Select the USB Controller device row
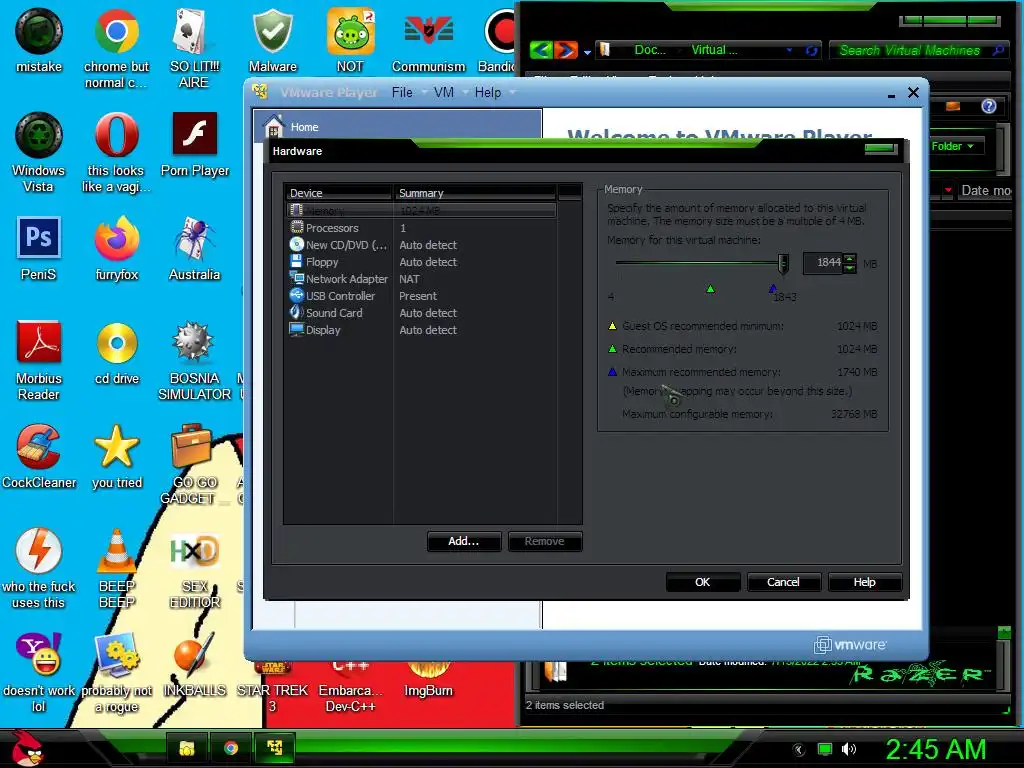 [x=421, y=296]
